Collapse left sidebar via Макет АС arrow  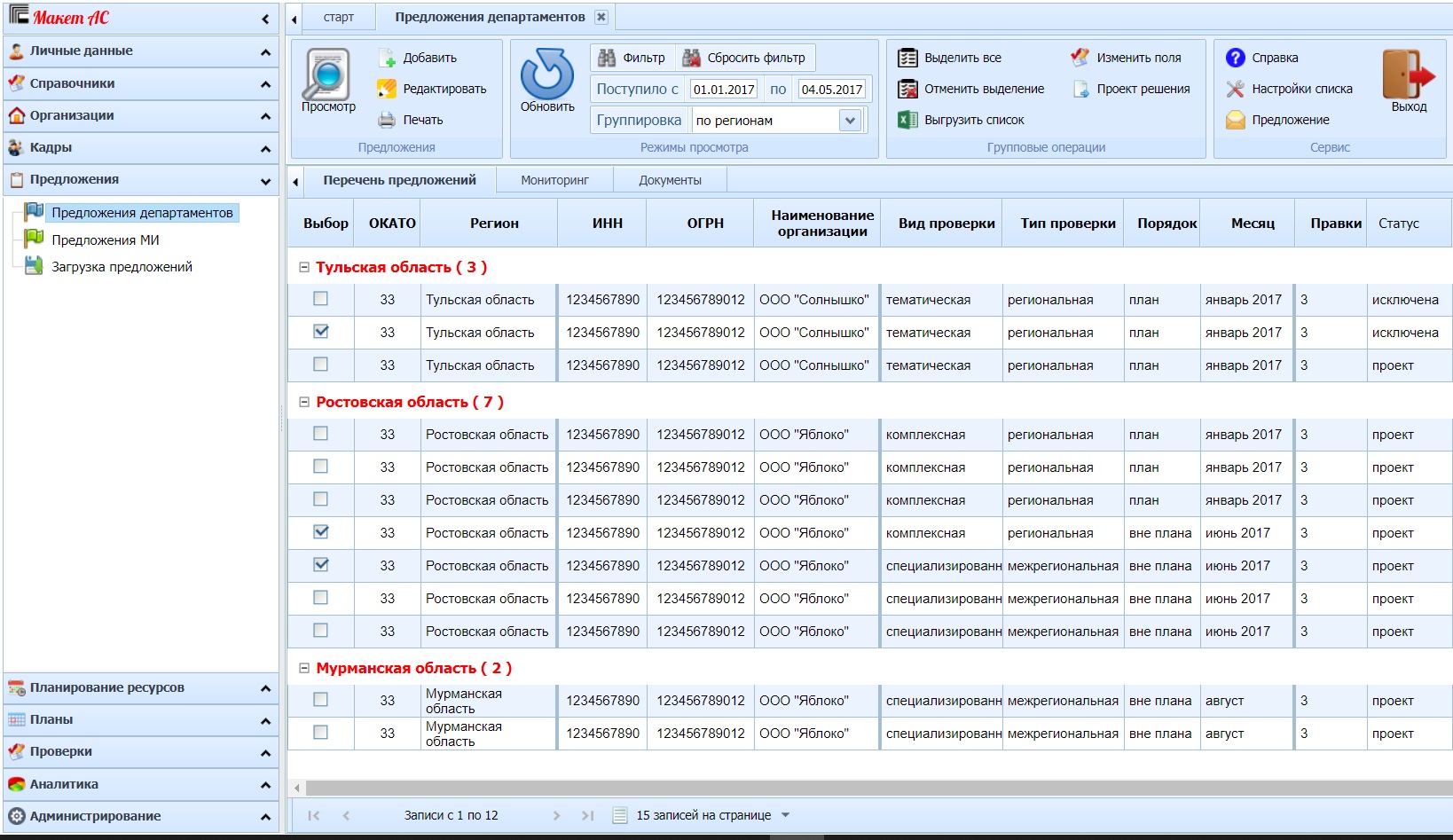point(265,19)
